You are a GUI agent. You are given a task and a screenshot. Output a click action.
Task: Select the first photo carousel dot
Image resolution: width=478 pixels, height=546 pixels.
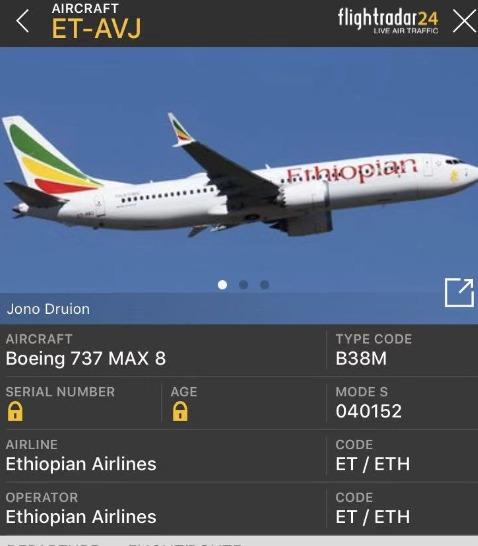(x=222, y=285)
